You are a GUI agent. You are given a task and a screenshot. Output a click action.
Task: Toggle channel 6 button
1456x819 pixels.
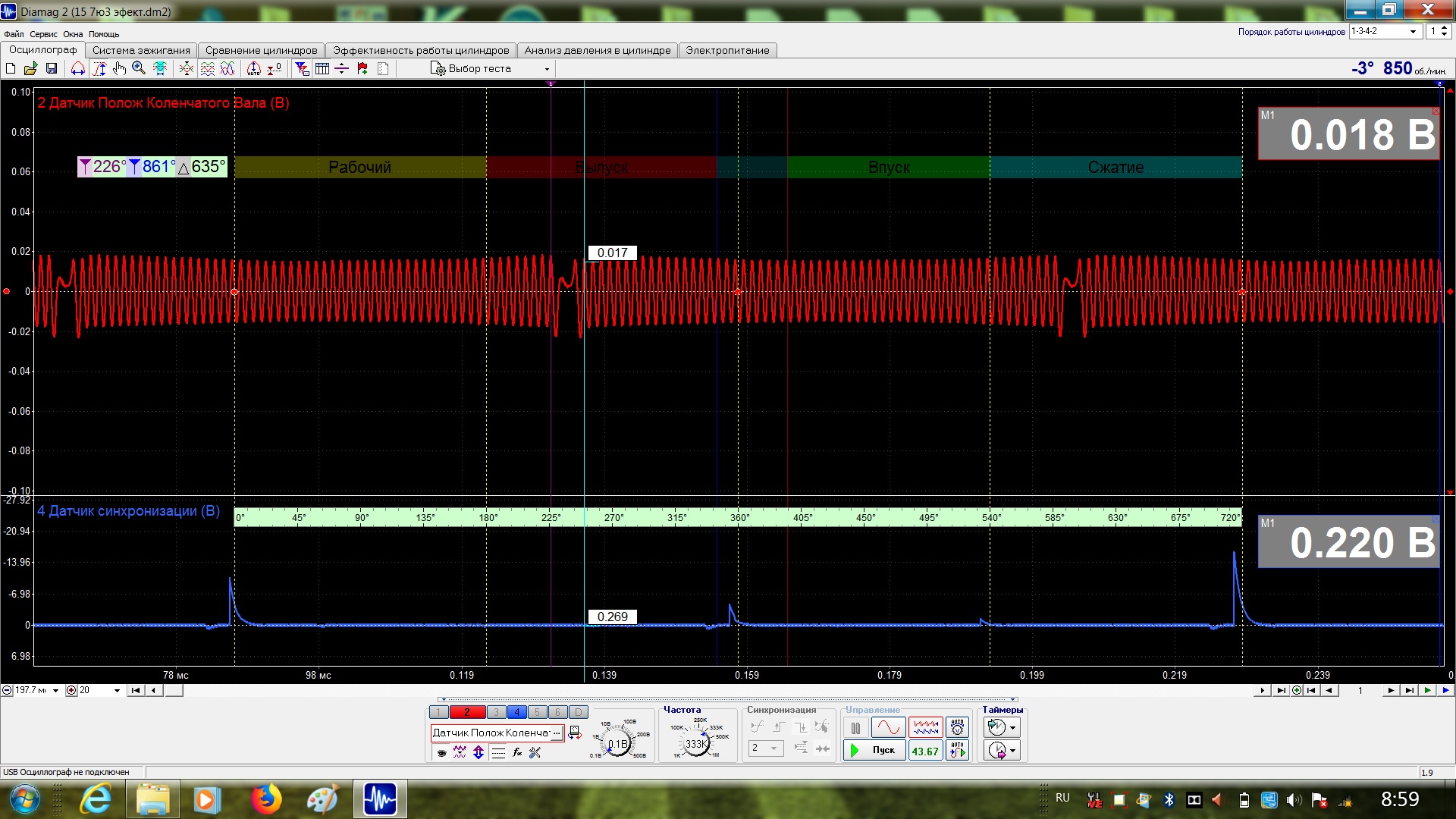557,712
